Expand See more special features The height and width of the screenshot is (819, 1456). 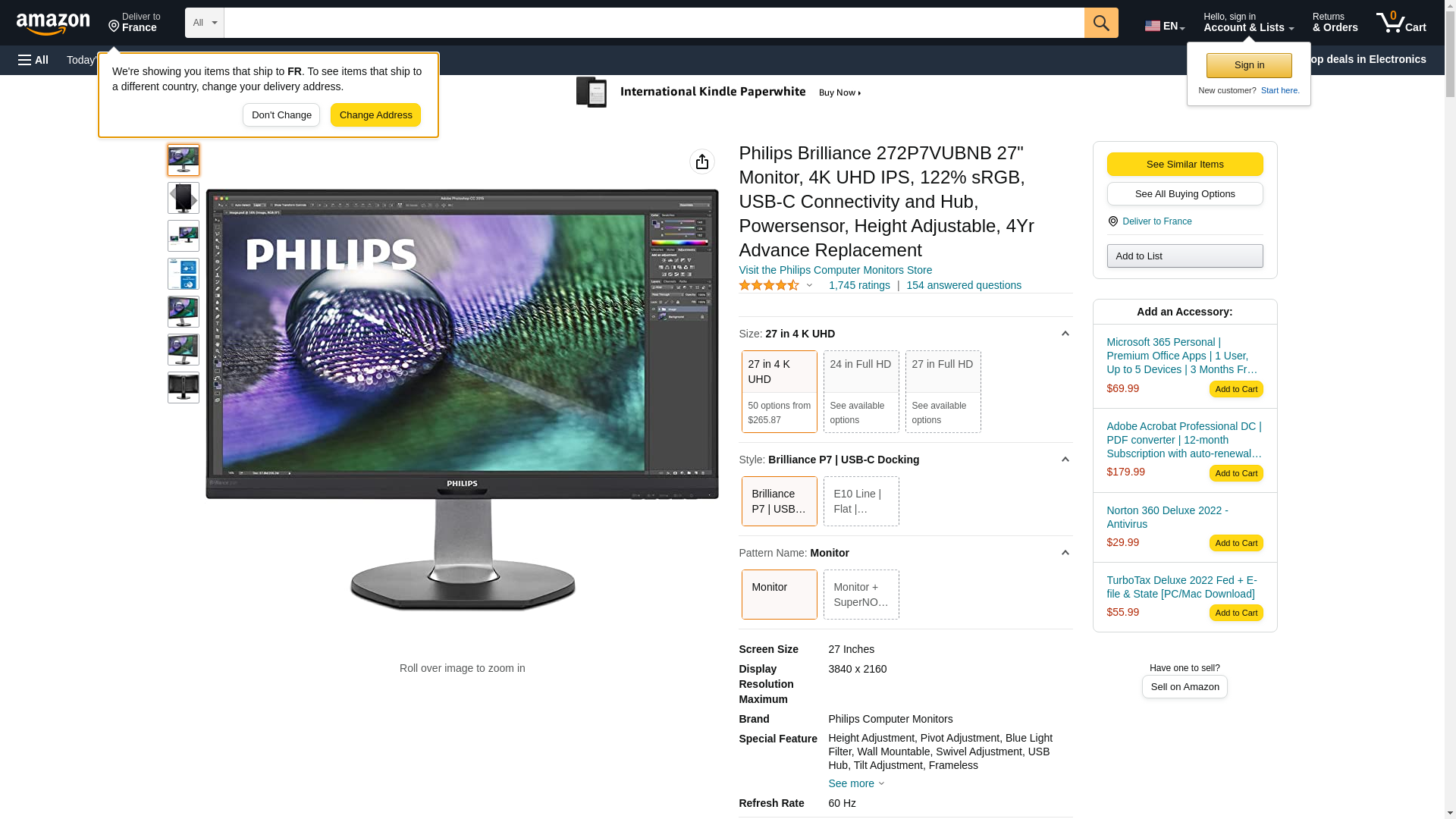pyautogui.click(x=856, y=783)
